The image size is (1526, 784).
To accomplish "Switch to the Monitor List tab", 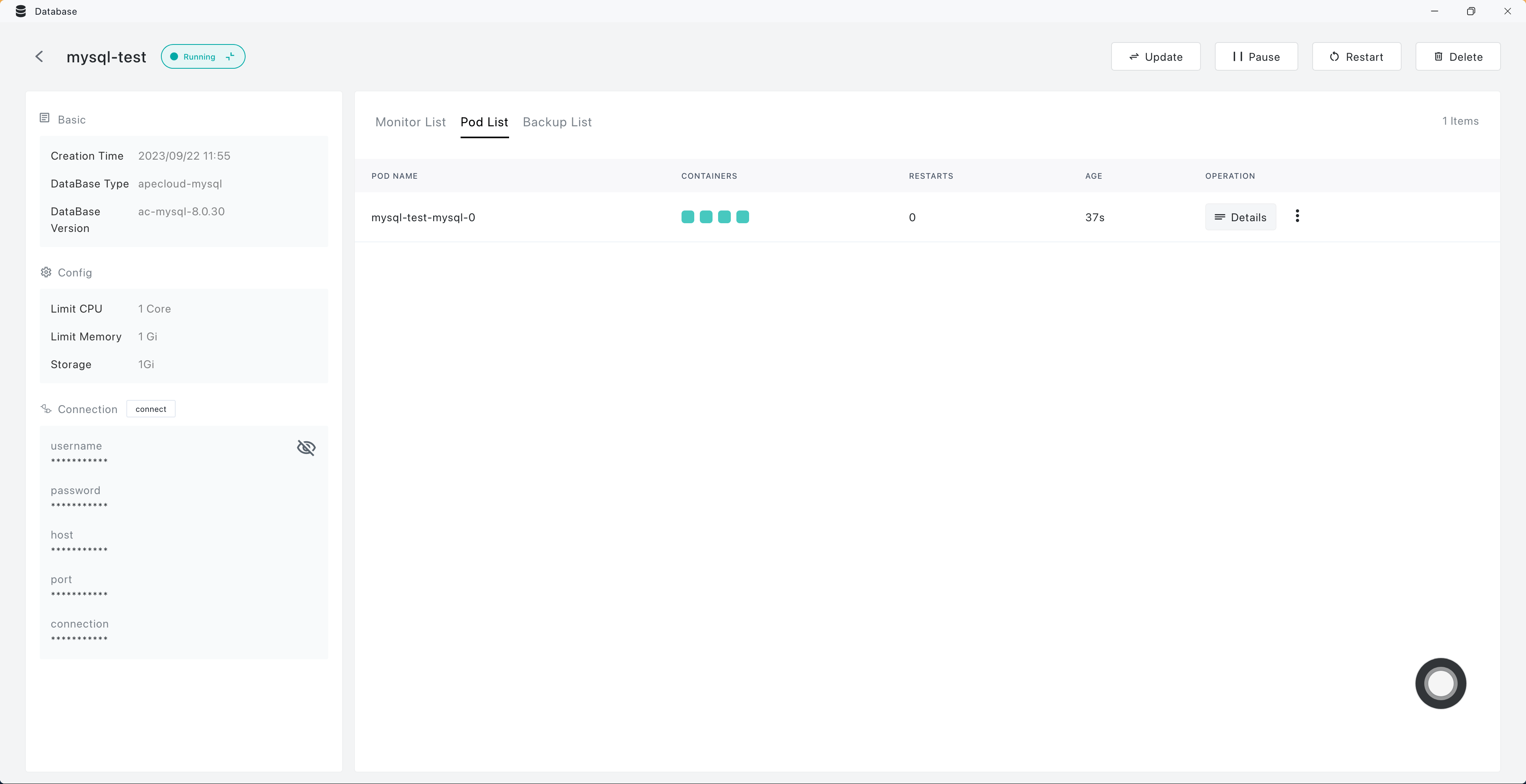I will tap(410, 122).
